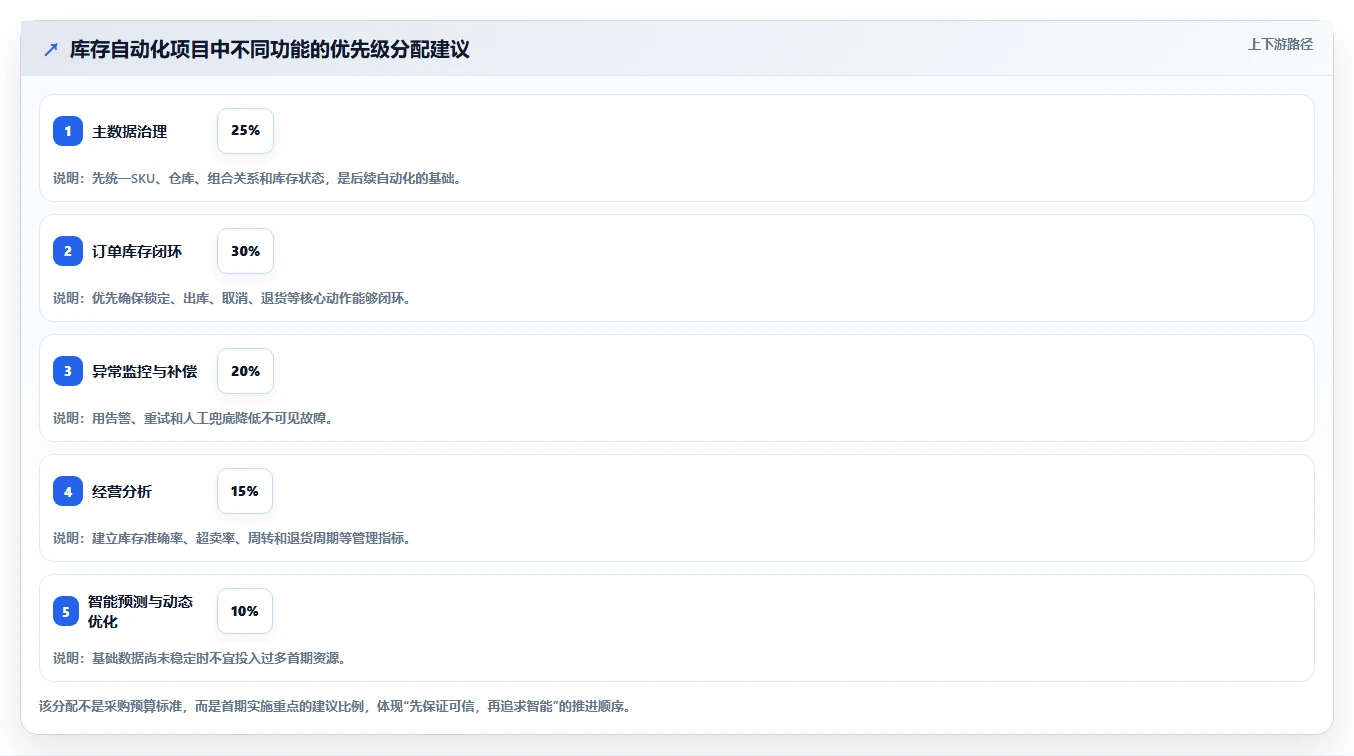This screenshot has width=1354, height=756.
Task: Click footer note starting 该分配不是采购预算标准
Action: (x=335, y=706)
